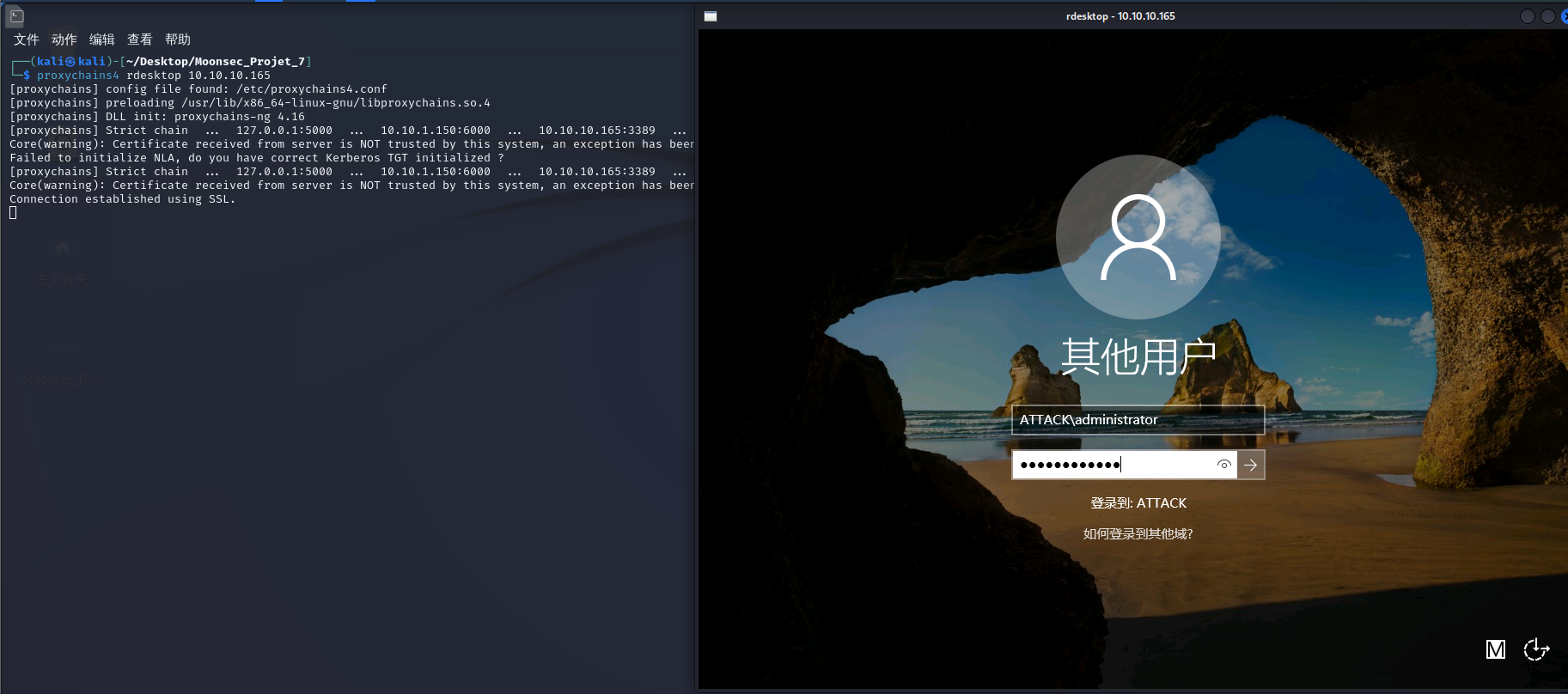Click the rdesktop - 10.10.10.165 title bar

tap(1120, 16)
